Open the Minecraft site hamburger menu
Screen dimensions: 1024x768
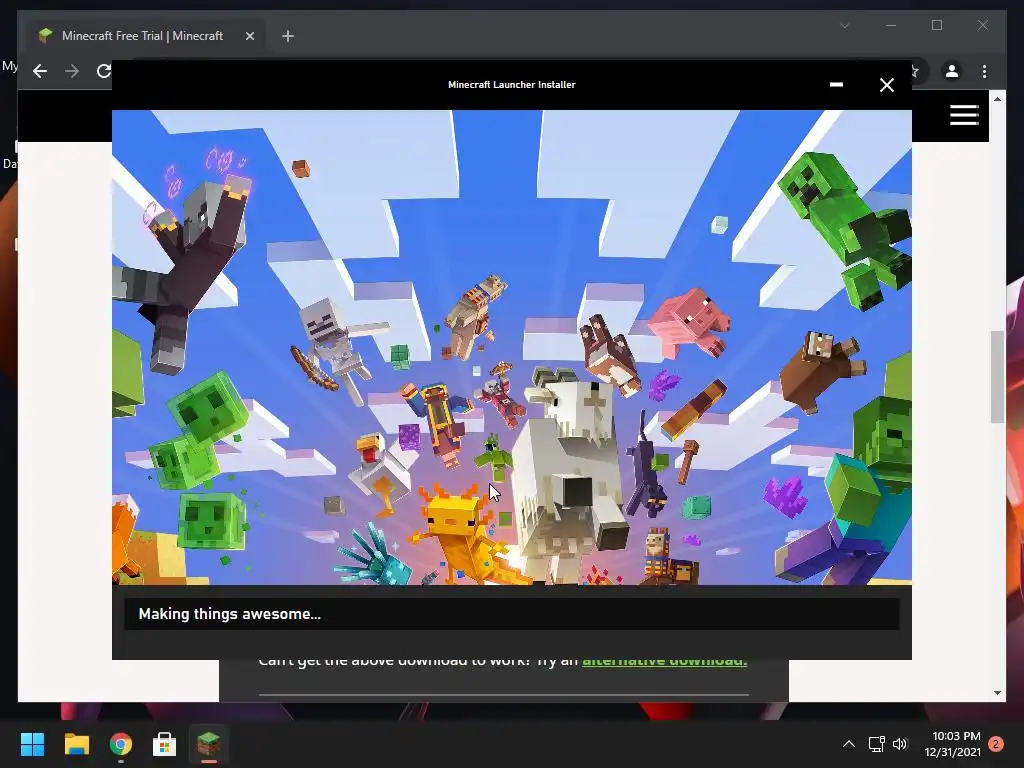tap(964, 115)
